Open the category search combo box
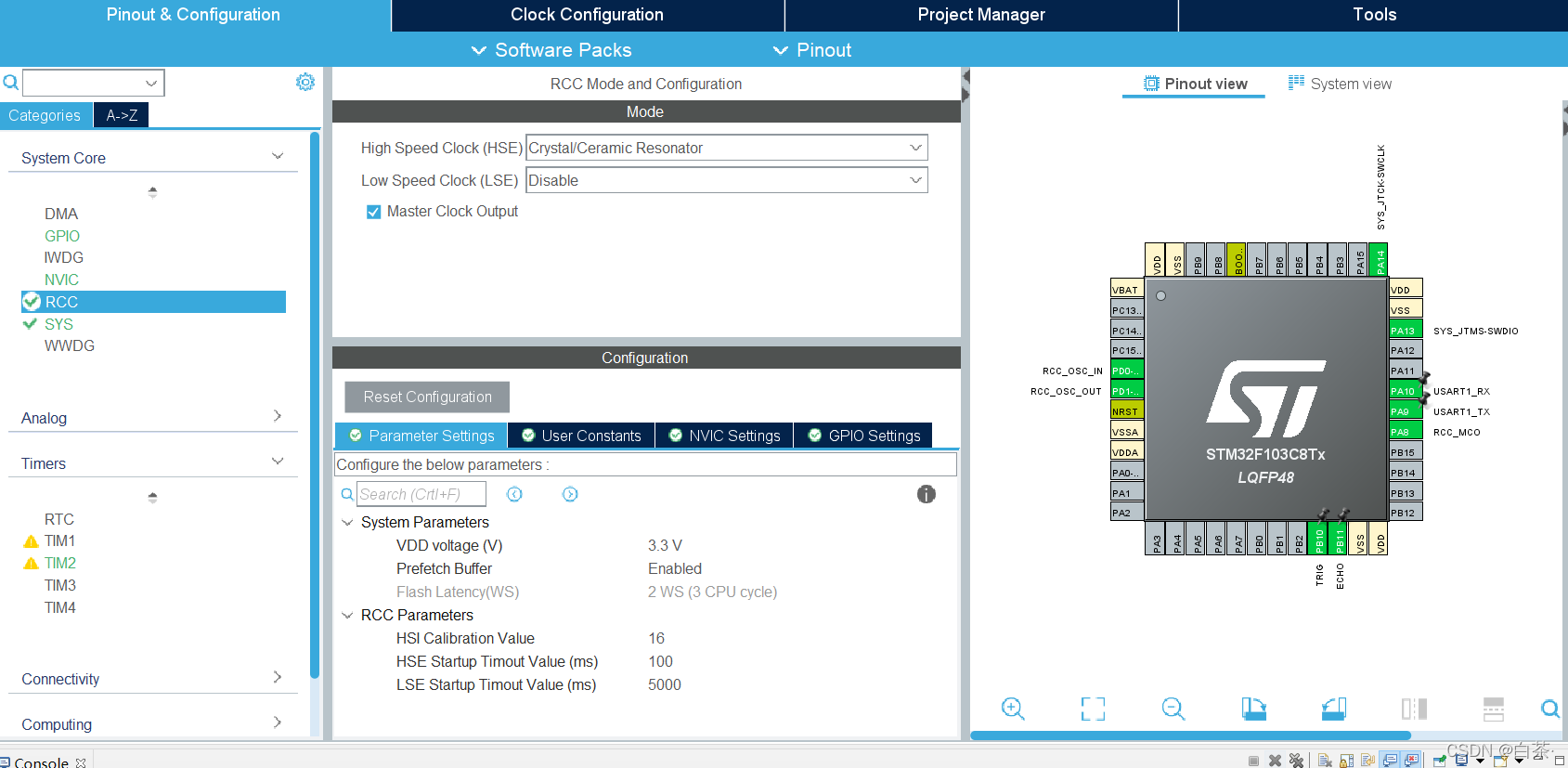Viewport: 1568px width, 768px height. click(x=94, y=83)
